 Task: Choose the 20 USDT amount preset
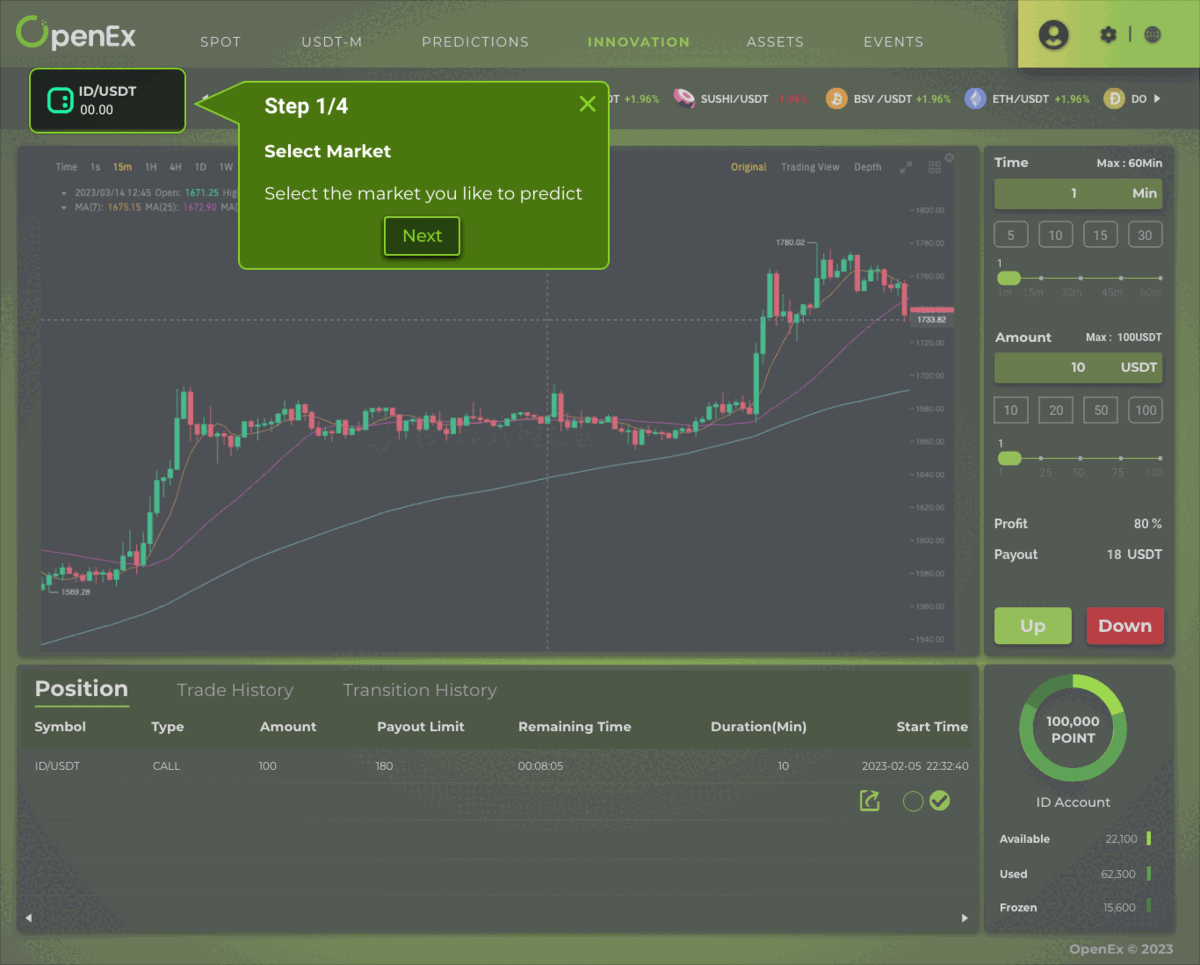1056,410
